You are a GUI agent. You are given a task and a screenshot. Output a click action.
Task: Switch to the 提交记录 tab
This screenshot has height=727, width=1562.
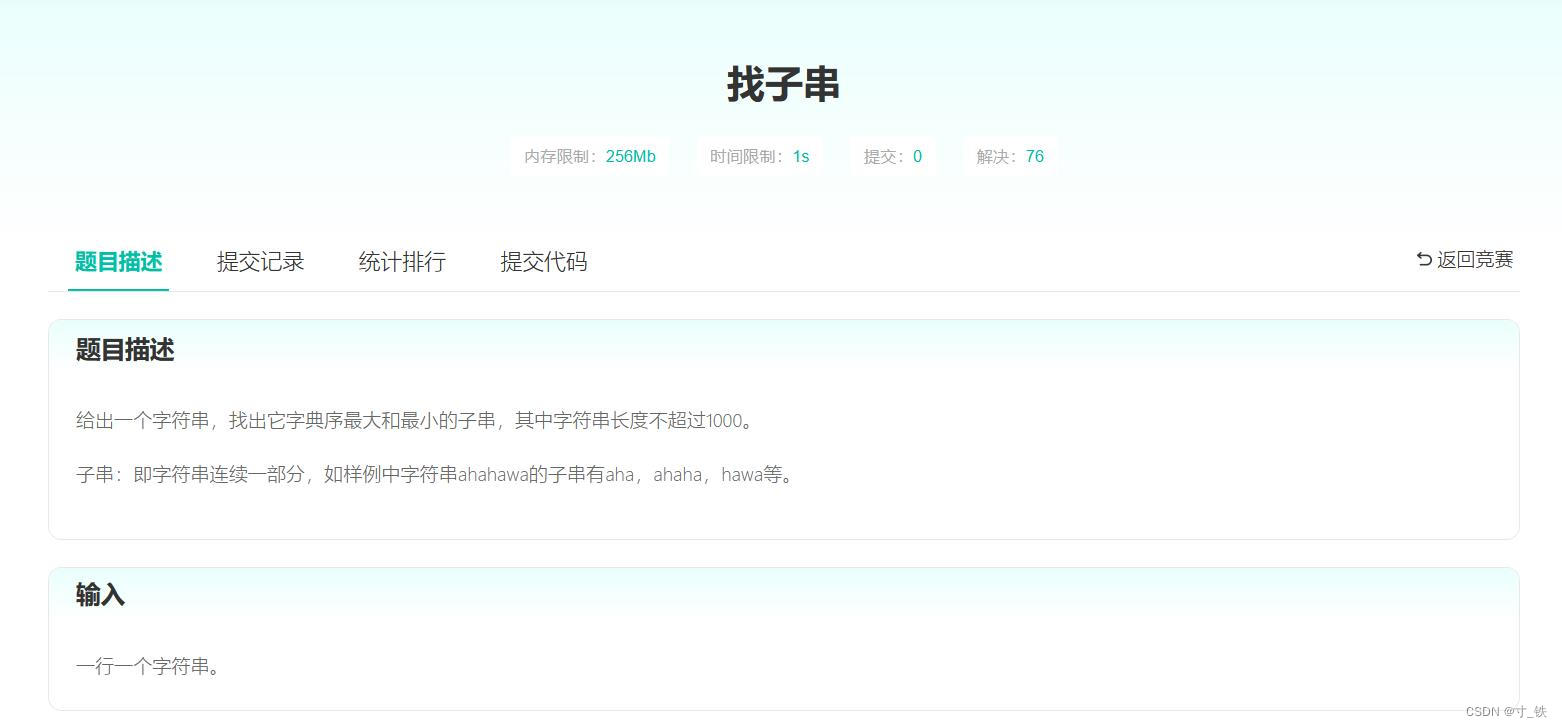click(260, 261)
